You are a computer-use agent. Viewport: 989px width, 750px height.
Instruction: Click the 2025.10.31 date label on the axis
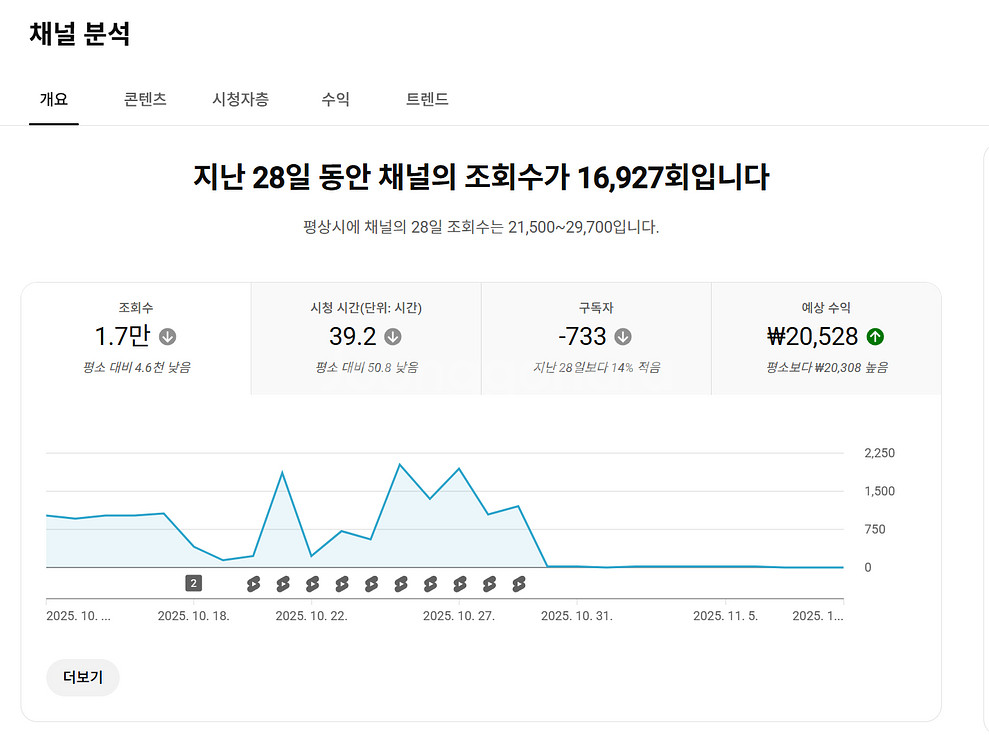[x=577, y=615]
